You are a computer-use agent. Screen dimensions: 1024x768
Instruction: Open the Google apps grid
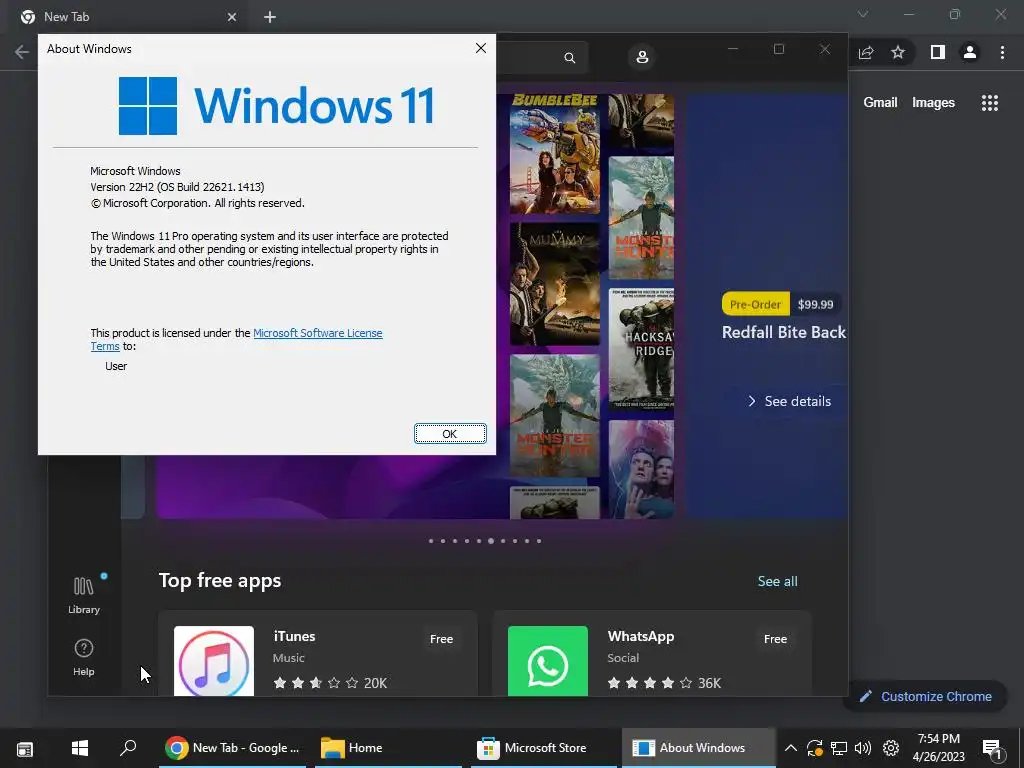[x=989, y=103]
